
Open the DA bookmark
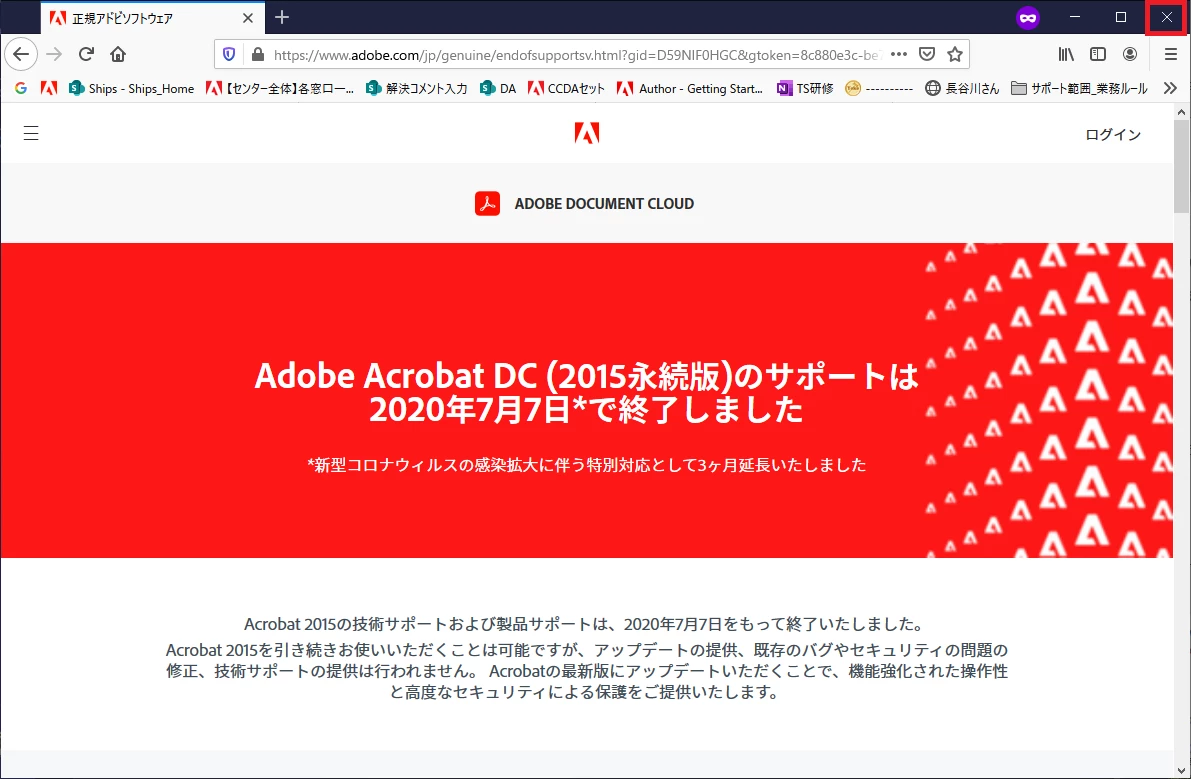point(498,88)
